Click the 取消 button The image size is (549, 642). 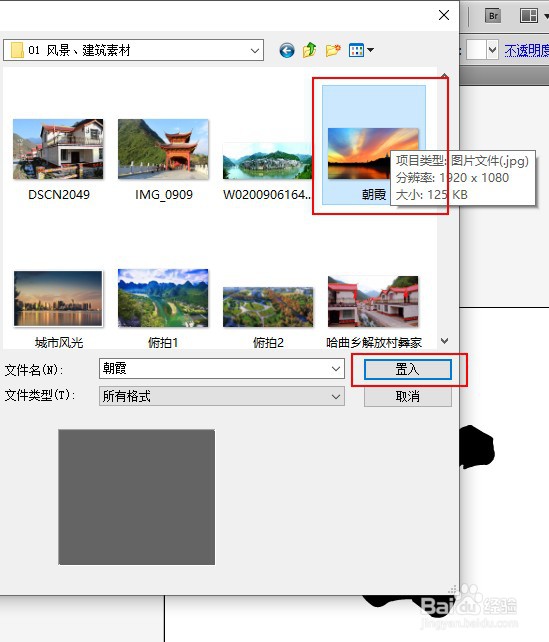(x=408, y=396)
